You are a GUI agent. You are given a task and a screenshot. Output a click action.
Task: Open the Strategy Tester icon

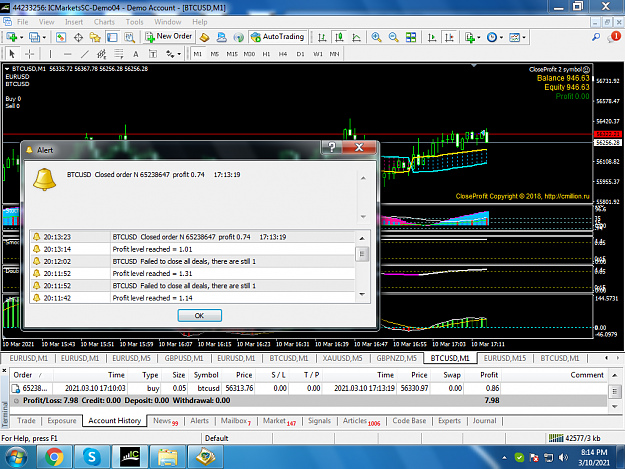coord(130,37)
